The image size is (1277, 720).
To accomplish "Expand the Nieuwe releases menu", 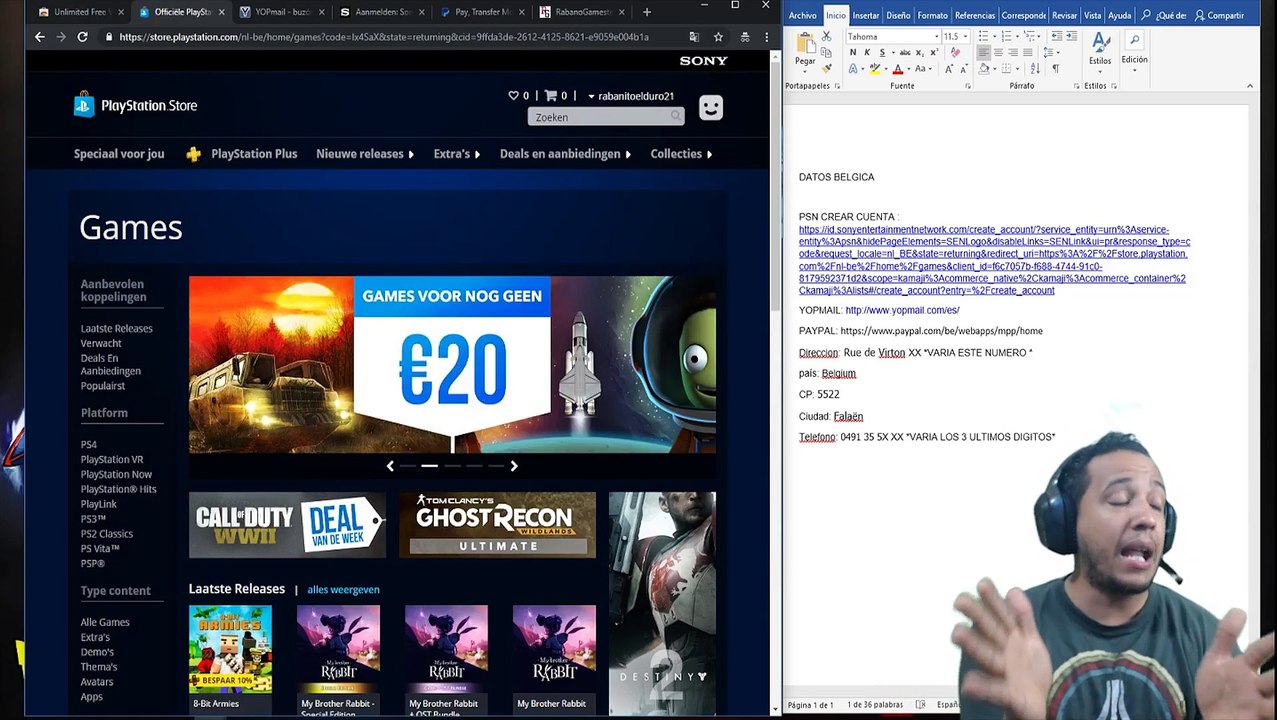I will click(x=365, y=154).
